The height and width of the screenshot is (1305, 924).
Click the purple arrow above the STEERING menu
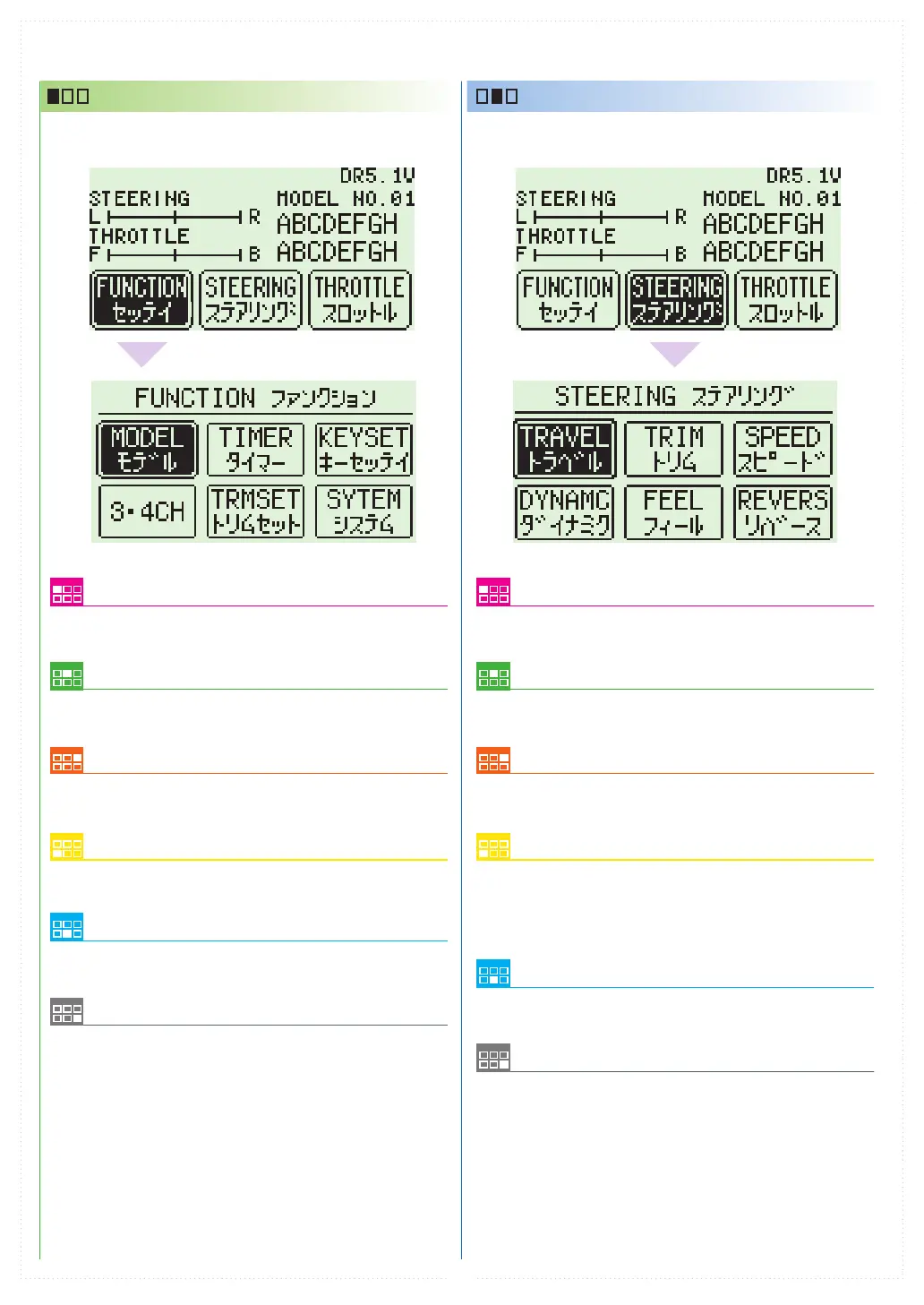click(x=674, y=353)
